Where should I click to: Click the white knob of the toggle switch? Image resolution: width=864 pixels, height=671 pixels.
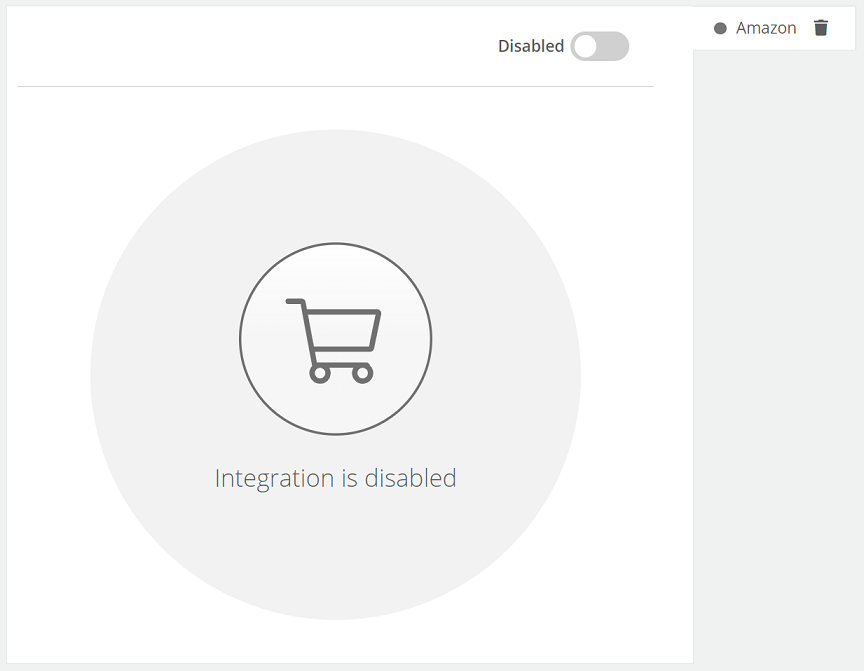(586, 46)
